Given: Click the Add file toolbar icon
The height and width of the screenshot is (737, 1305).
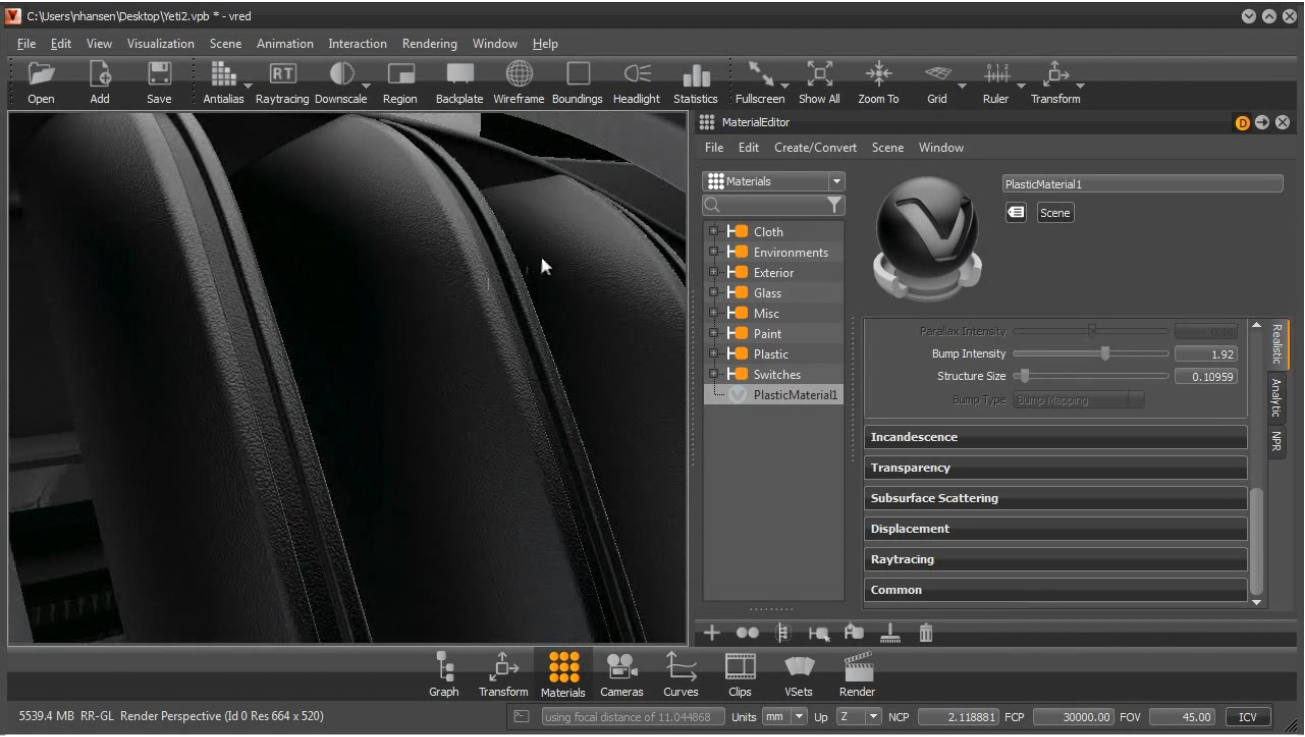Looking at the screenshot, I should tap(100, 75).
